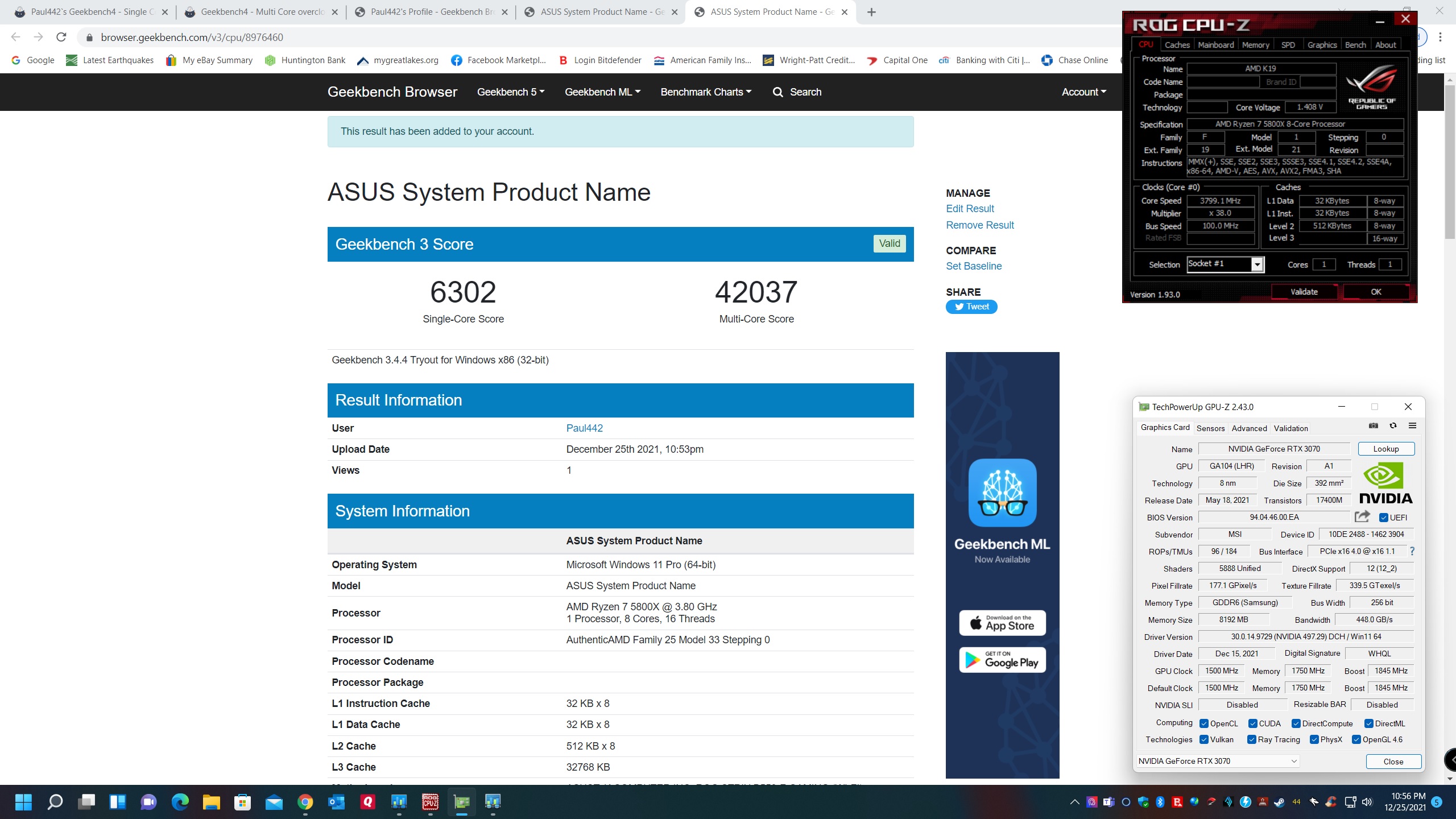The height and width of the screenshot is (819, 1456).
Task: Click the Edit Result link
Action: (x=970, y=209)
